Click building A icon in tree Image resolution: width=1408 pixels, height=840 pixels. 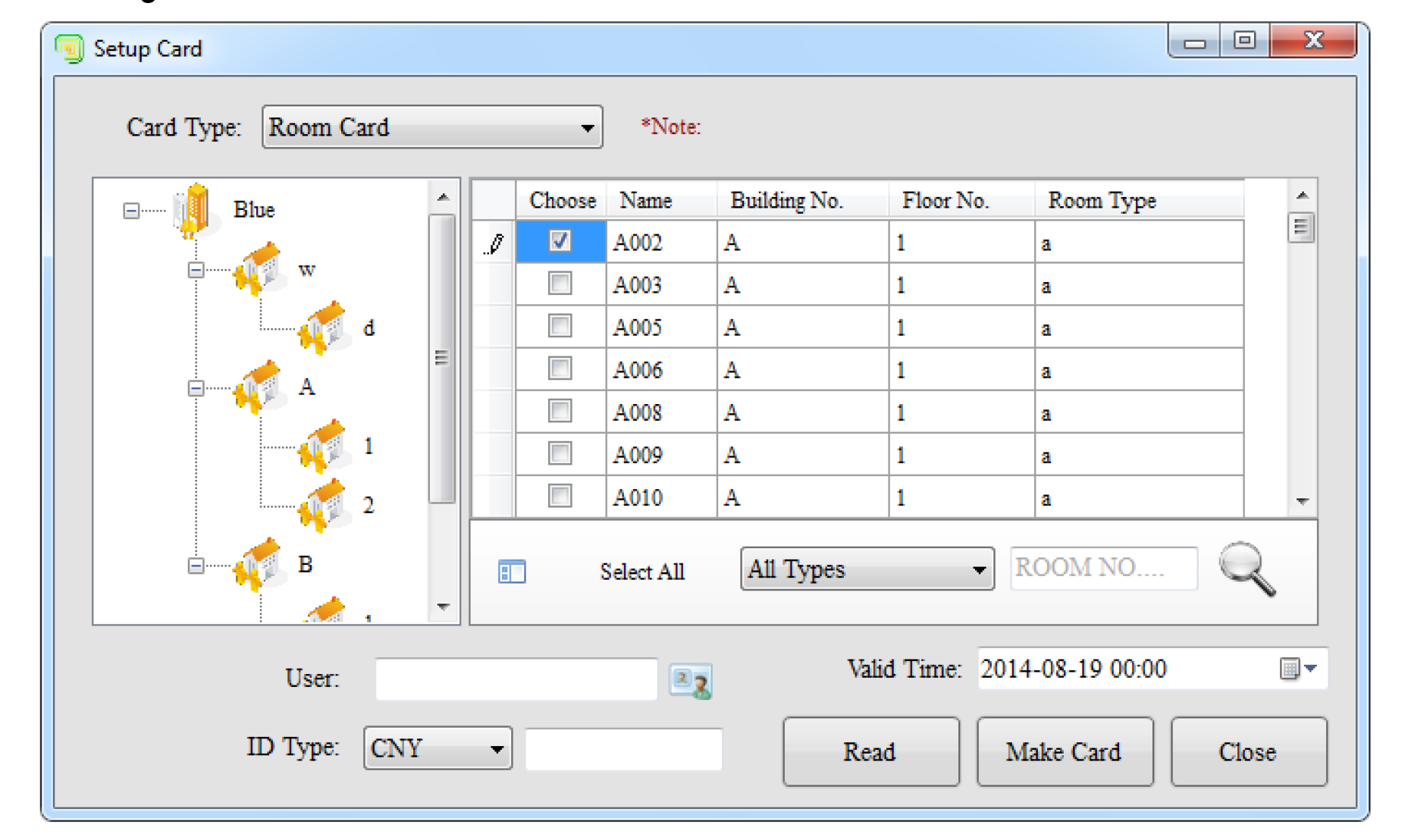(259, 387)
